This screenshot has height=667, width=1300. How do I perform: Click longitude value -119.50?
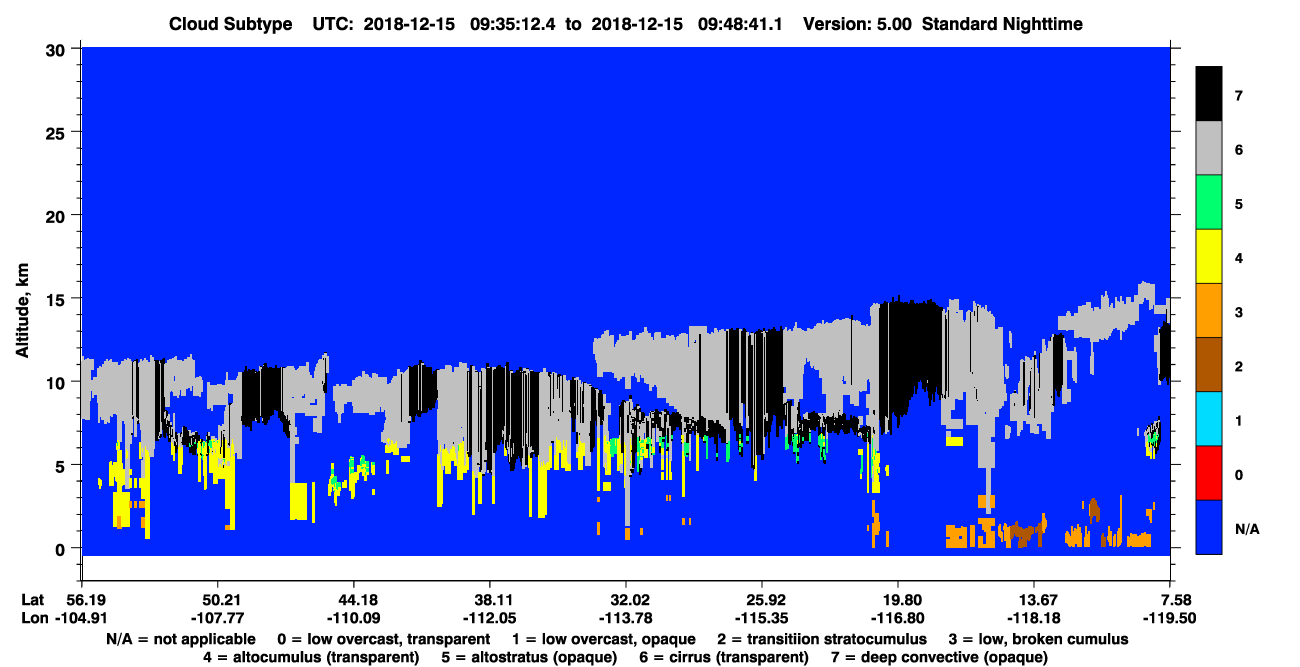coord(1169,618)
